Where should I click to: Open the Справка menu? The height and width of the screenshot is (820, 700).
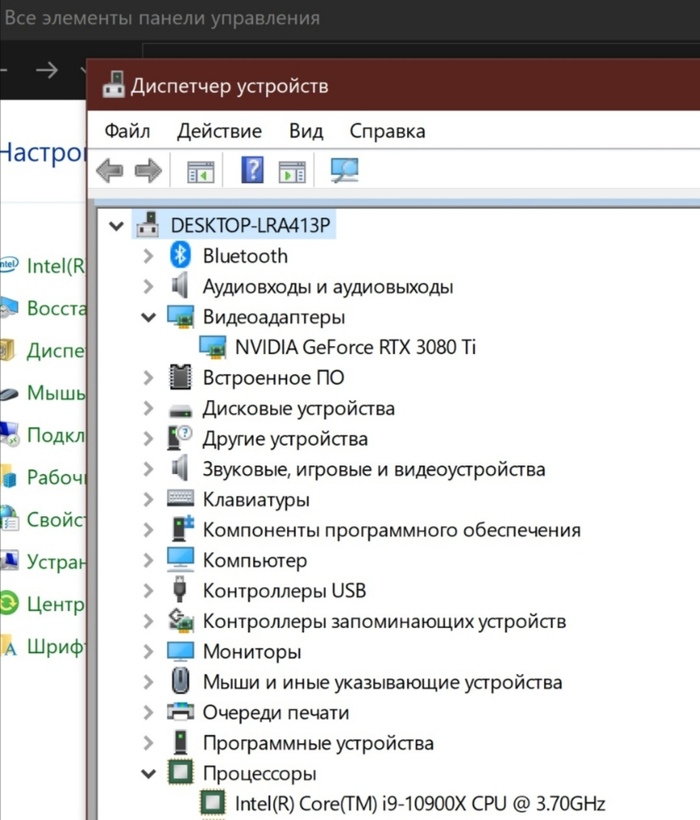pos(387,131)
